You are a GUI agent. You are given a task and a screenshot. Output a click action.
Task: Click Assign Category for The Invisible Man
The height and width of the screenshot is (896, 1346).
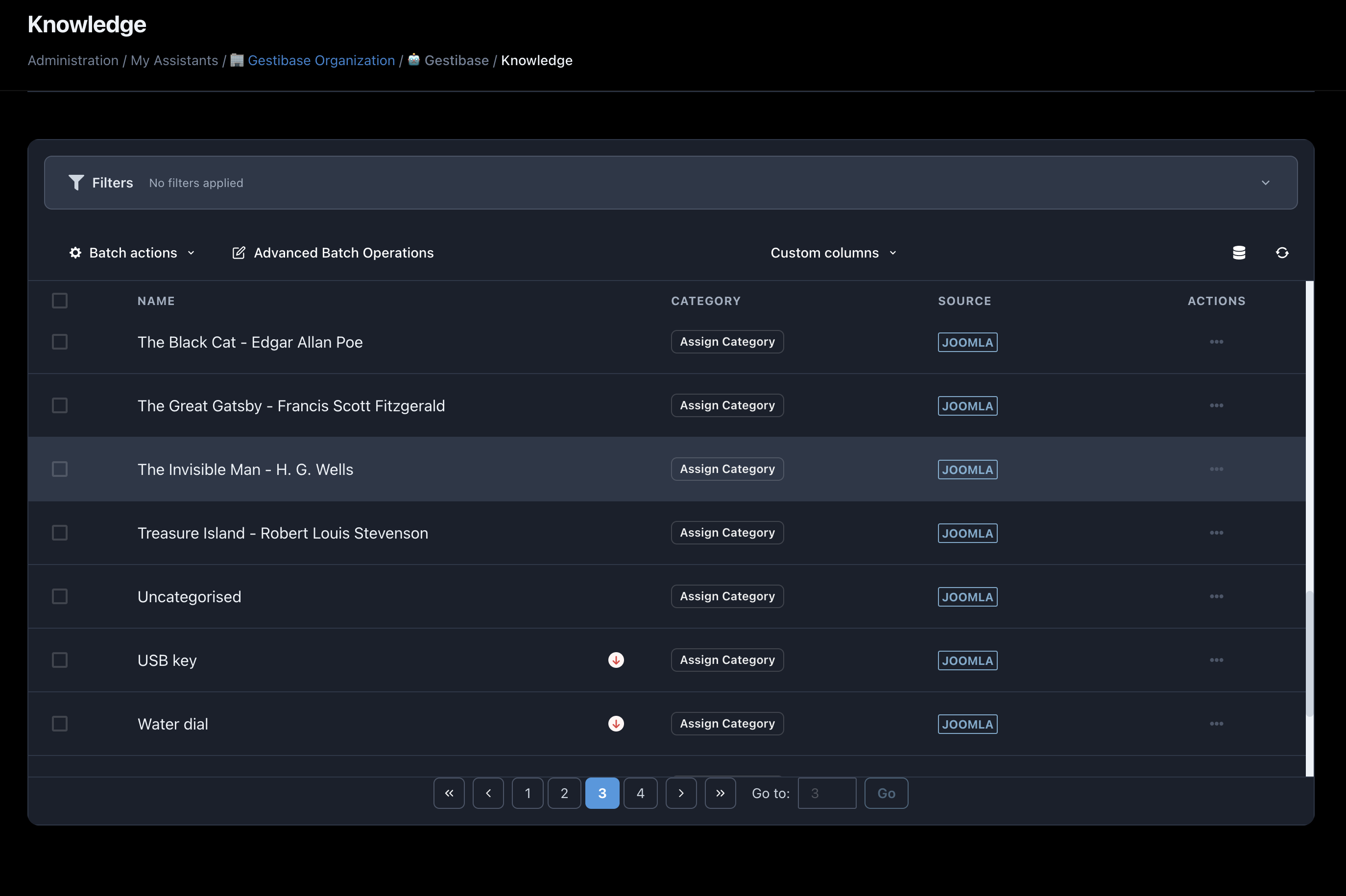click(x=726, y=469)
